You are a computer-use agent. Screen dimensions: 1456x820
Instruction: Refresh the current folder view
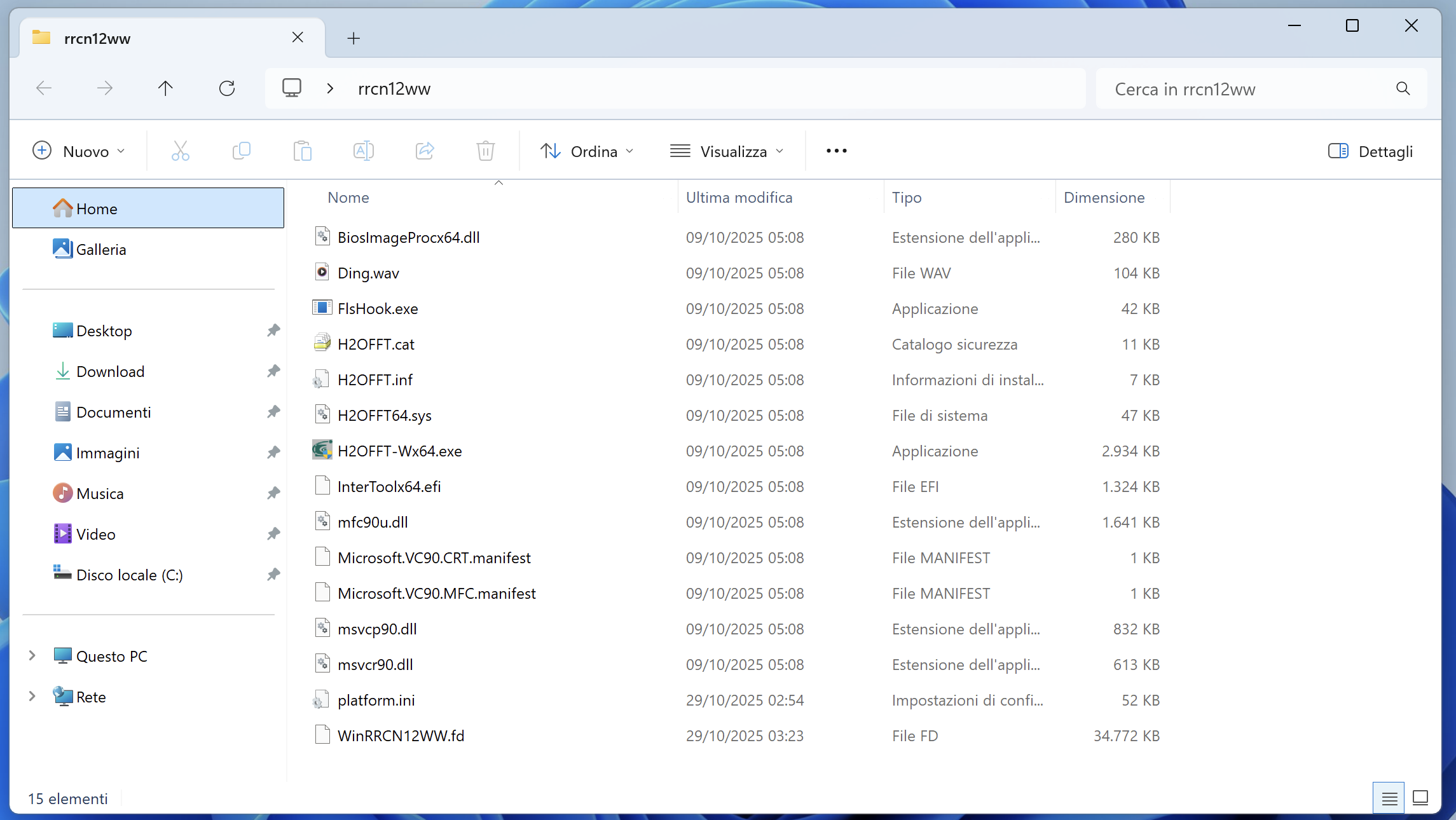(x=227, y=88)
